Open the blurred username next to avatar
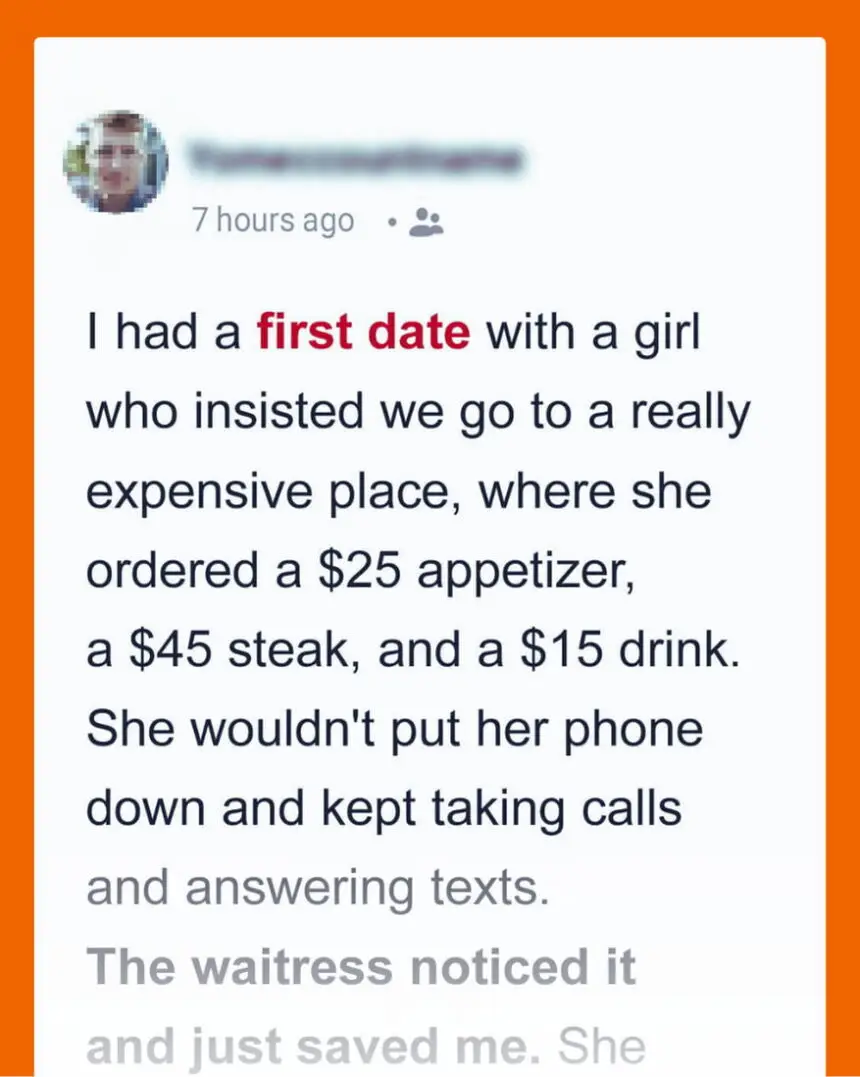 [357, 158]
